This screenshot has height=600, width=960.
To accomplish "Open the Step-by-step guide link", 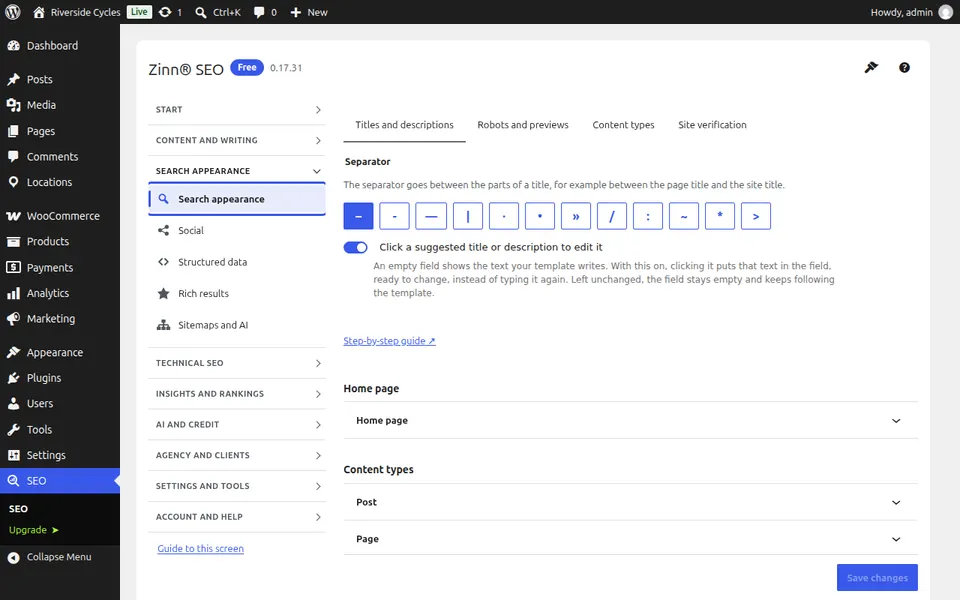I will 389,340.
